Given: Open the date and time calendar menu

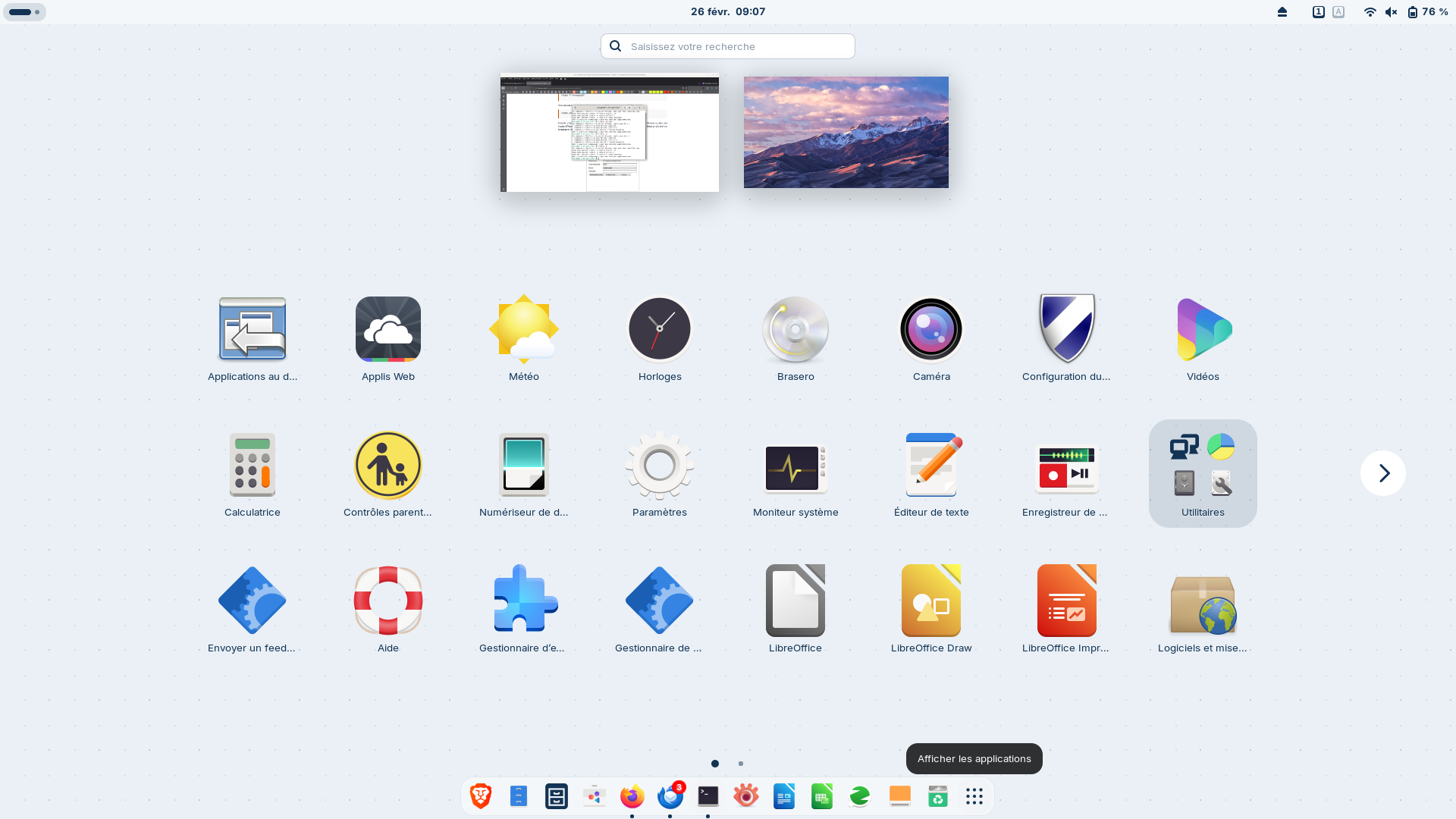Looking at the screenshot, I should point(727,12).
